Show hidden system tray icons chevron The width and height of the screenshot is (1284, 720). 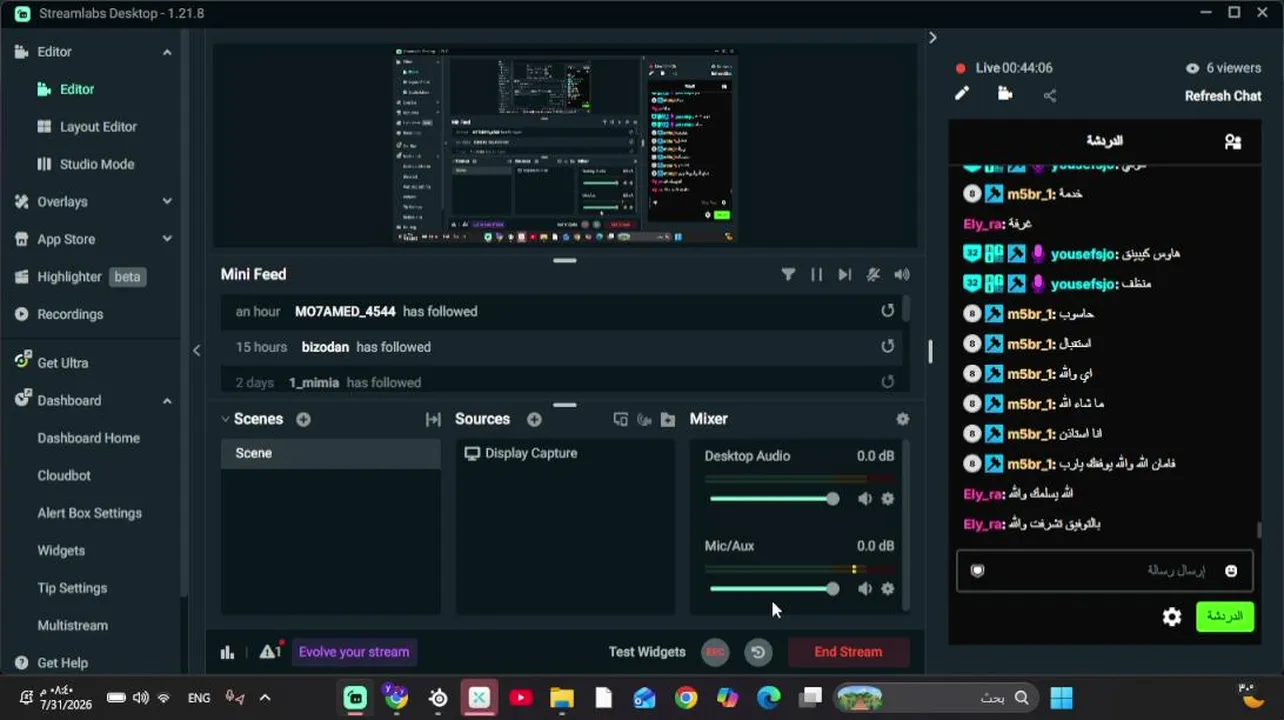pos(265,698)
